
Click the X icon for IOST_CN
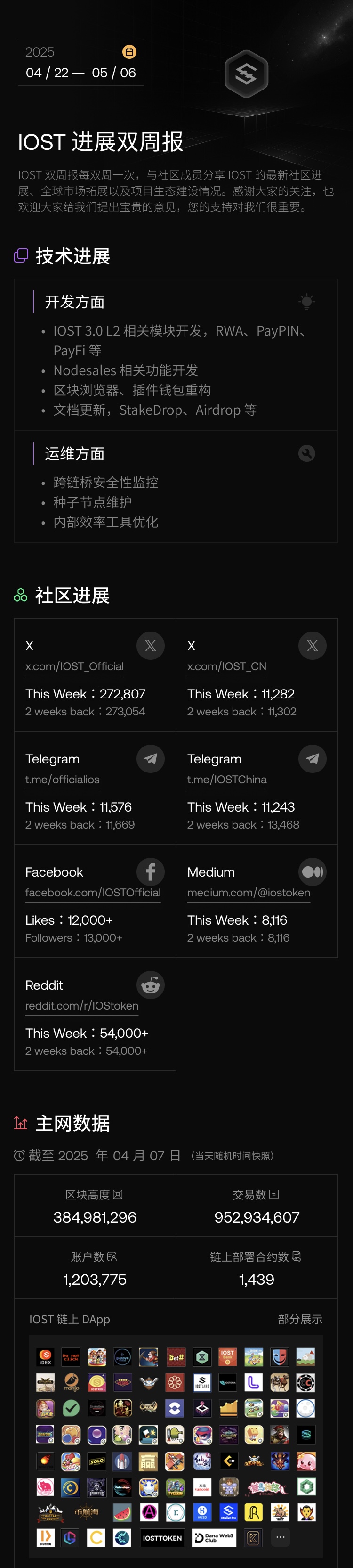(313, 646)
